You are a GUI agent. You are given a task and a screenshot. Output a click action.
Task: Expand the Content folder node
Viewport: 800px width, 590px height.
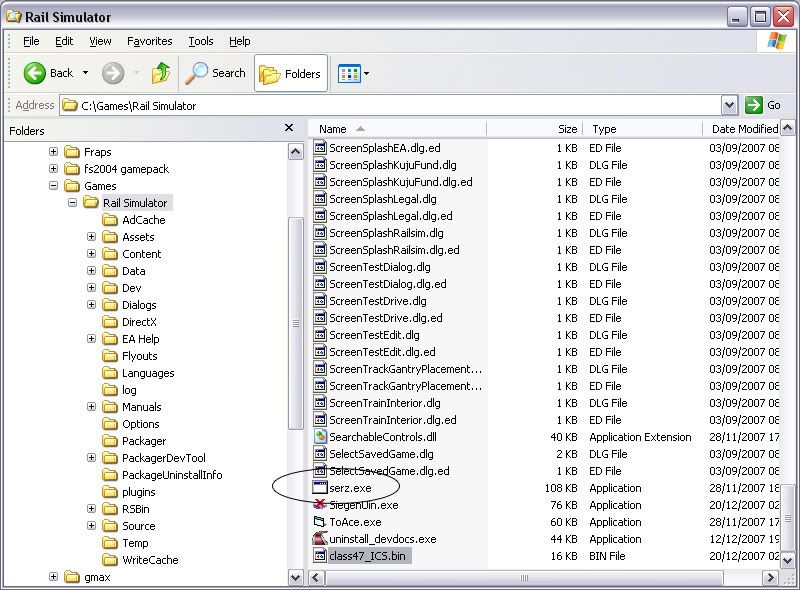coord(91,254)
